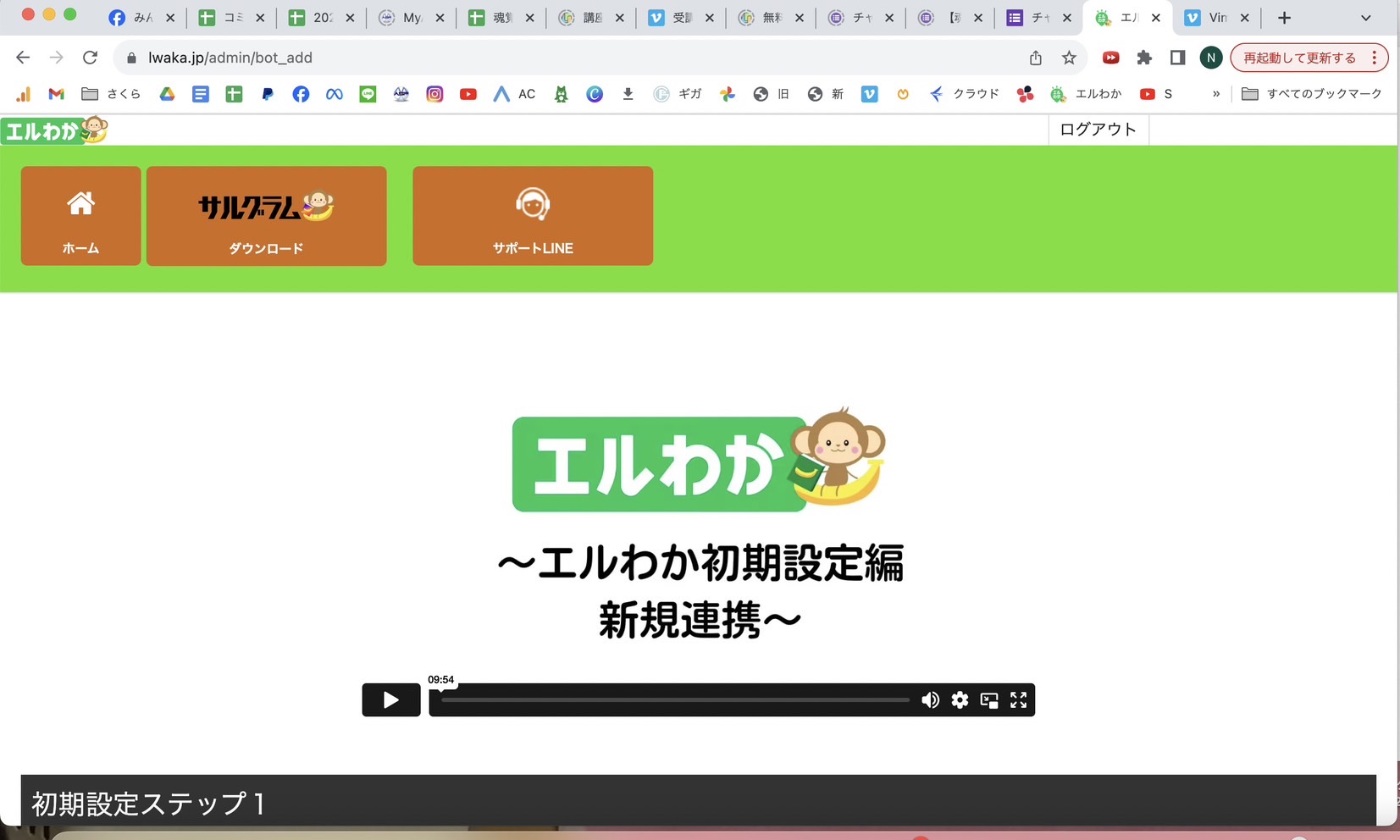Screen dimensions: 1400x840
Task: Open a new browser tab
Action: click(x=1284, y=18)
